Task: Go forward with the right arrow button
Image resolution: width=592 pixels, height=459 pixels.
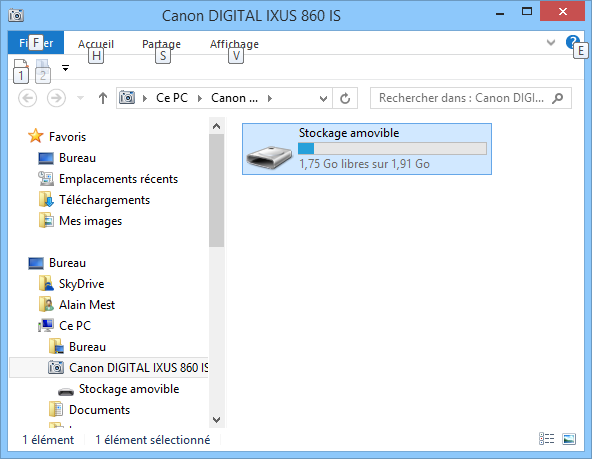Action: (x=56, y=98)
